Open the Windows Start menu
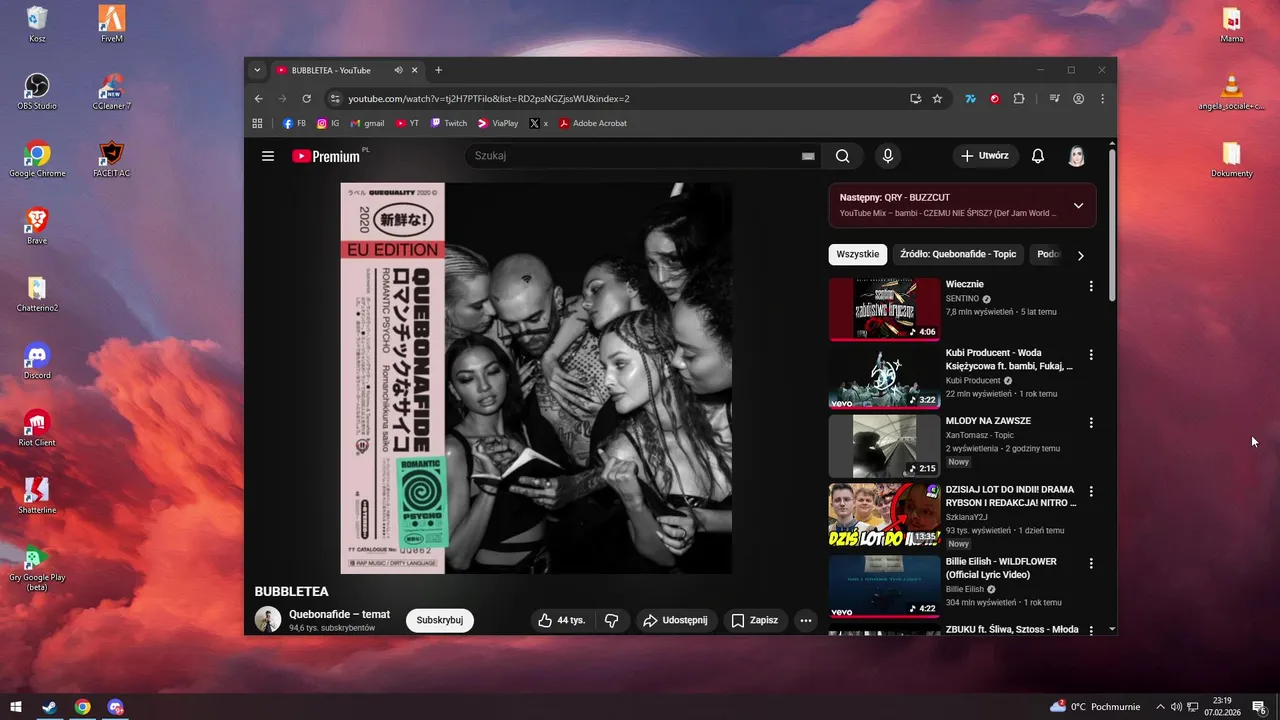Screen dimensions: 1280x720 [16, 707]
